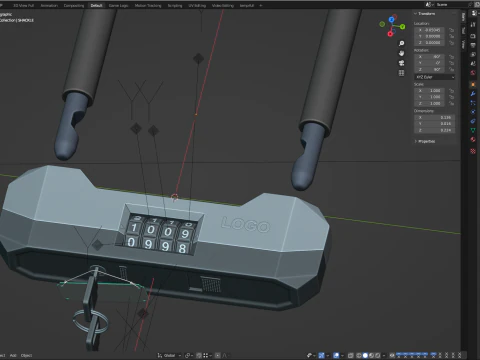Click the zoom magnifier viewport icon

[402, 44]
